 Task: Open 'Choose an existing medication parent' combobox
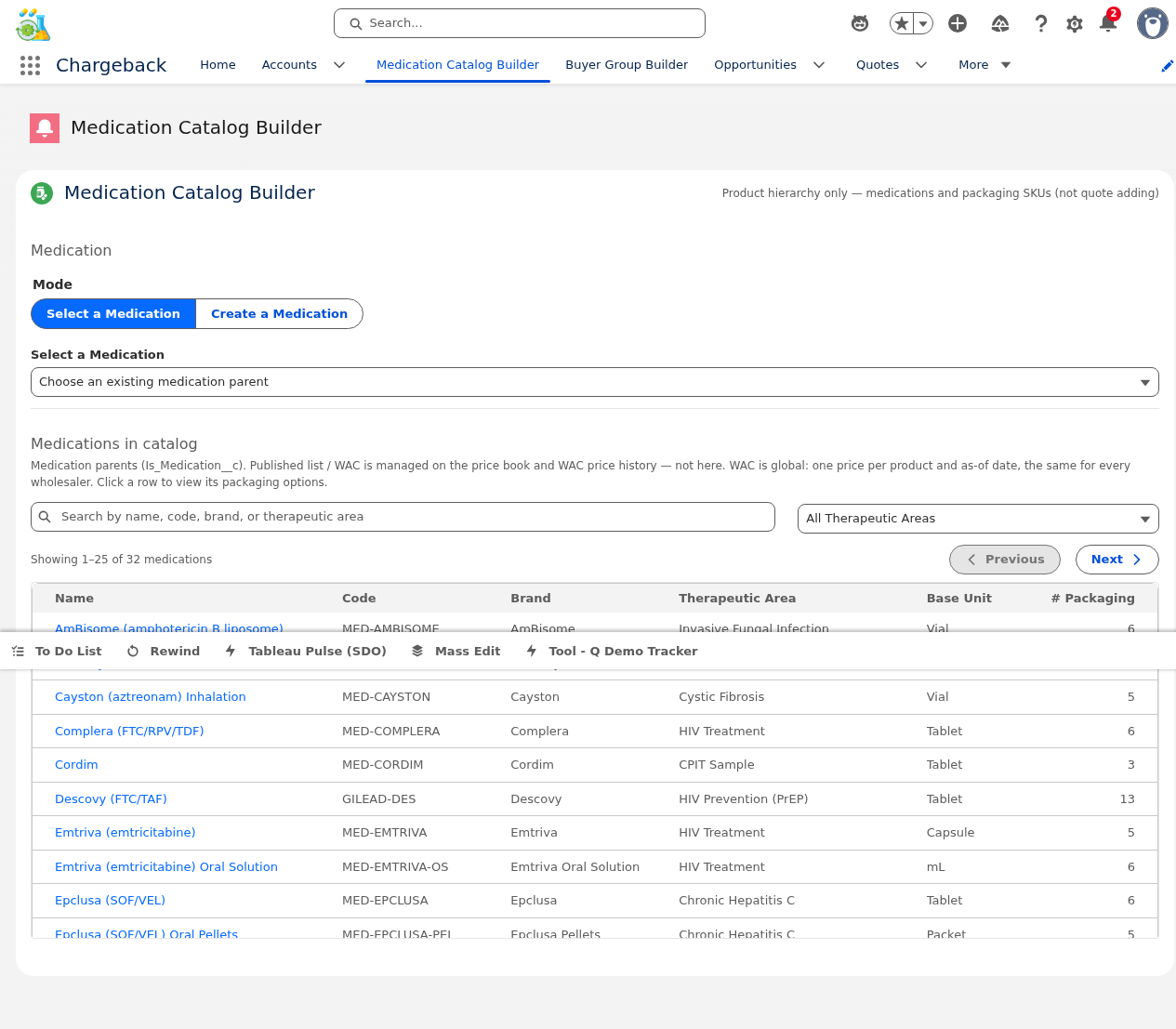point(595,382)
